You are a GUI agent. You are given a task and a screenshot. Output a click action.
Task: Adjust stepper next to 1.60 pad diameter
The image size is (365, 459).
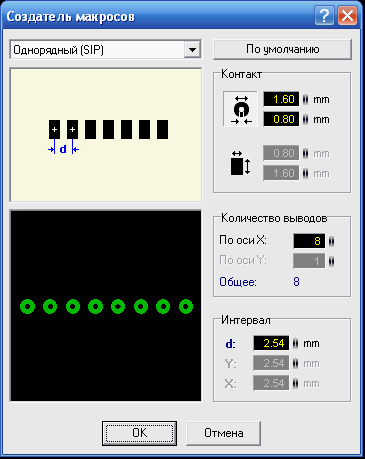305,99
